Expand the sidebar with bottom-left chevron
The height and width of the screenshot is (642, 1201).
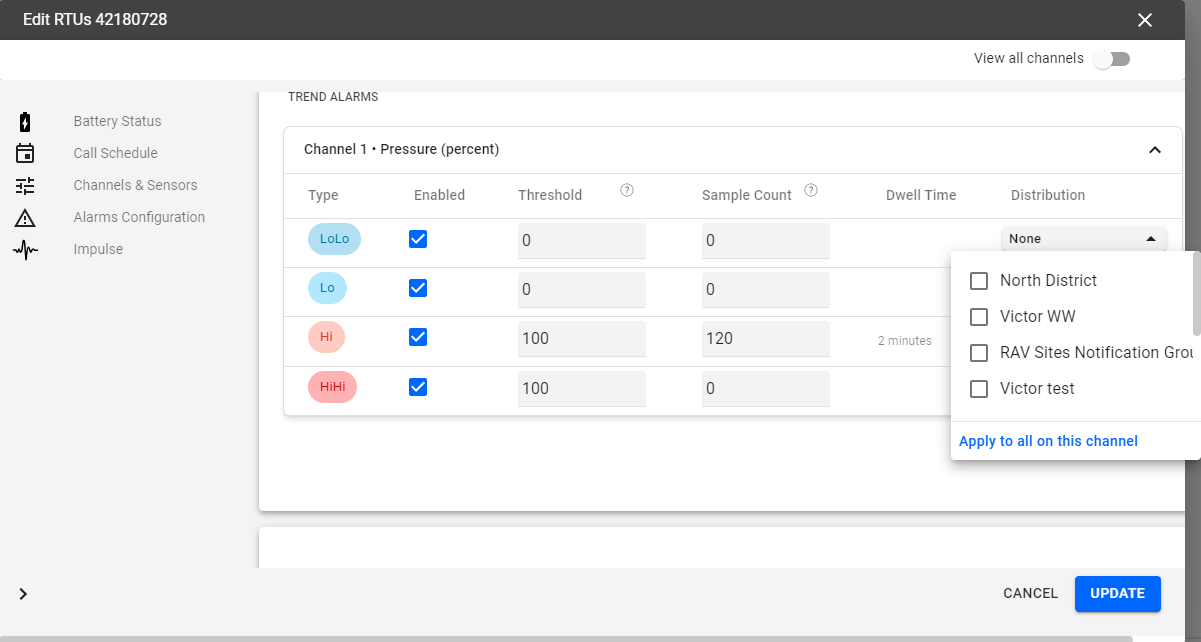pyautogui.click(x=23, y=594)
